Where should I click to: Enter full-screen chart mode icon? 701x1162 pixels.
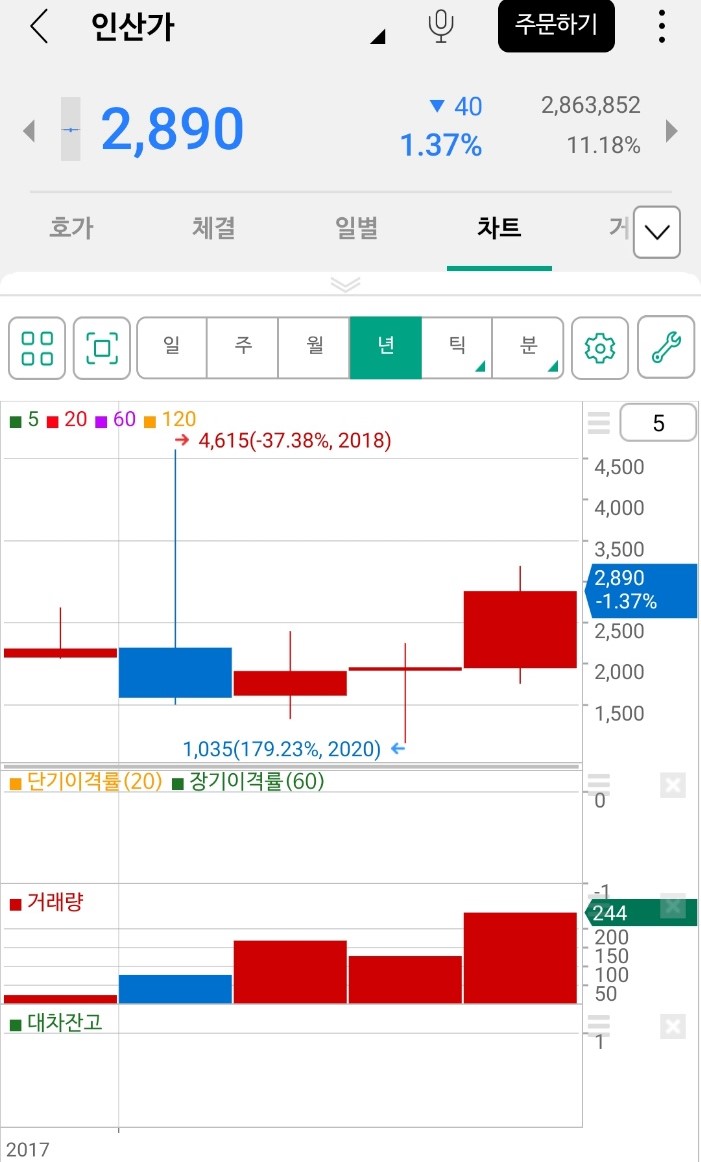[x=102, y=348]
